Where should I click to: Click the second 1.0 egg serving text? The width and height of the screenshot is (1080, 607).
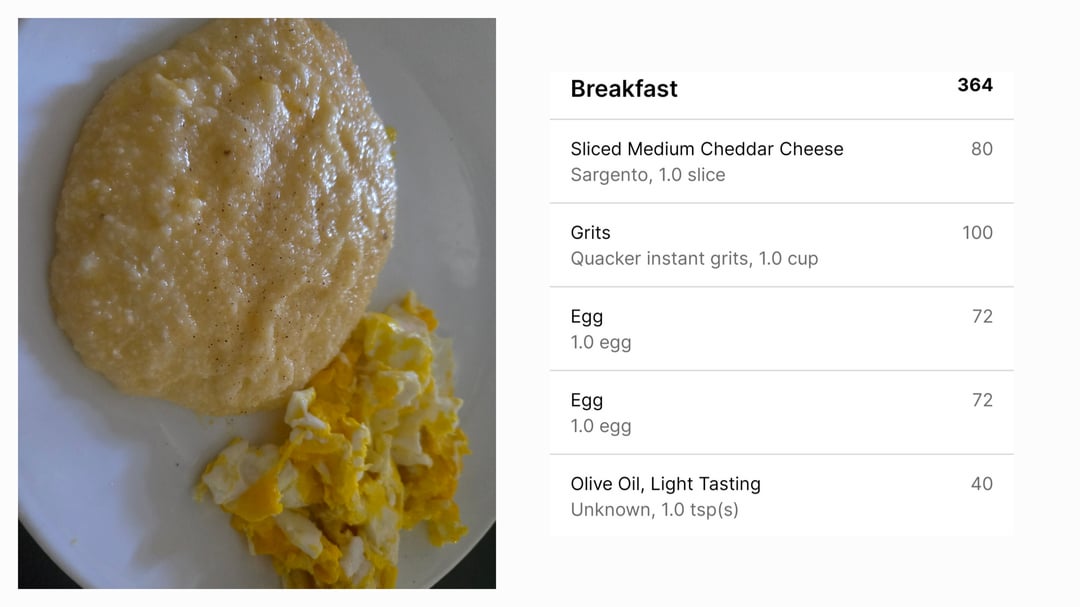tap(601, 426)
